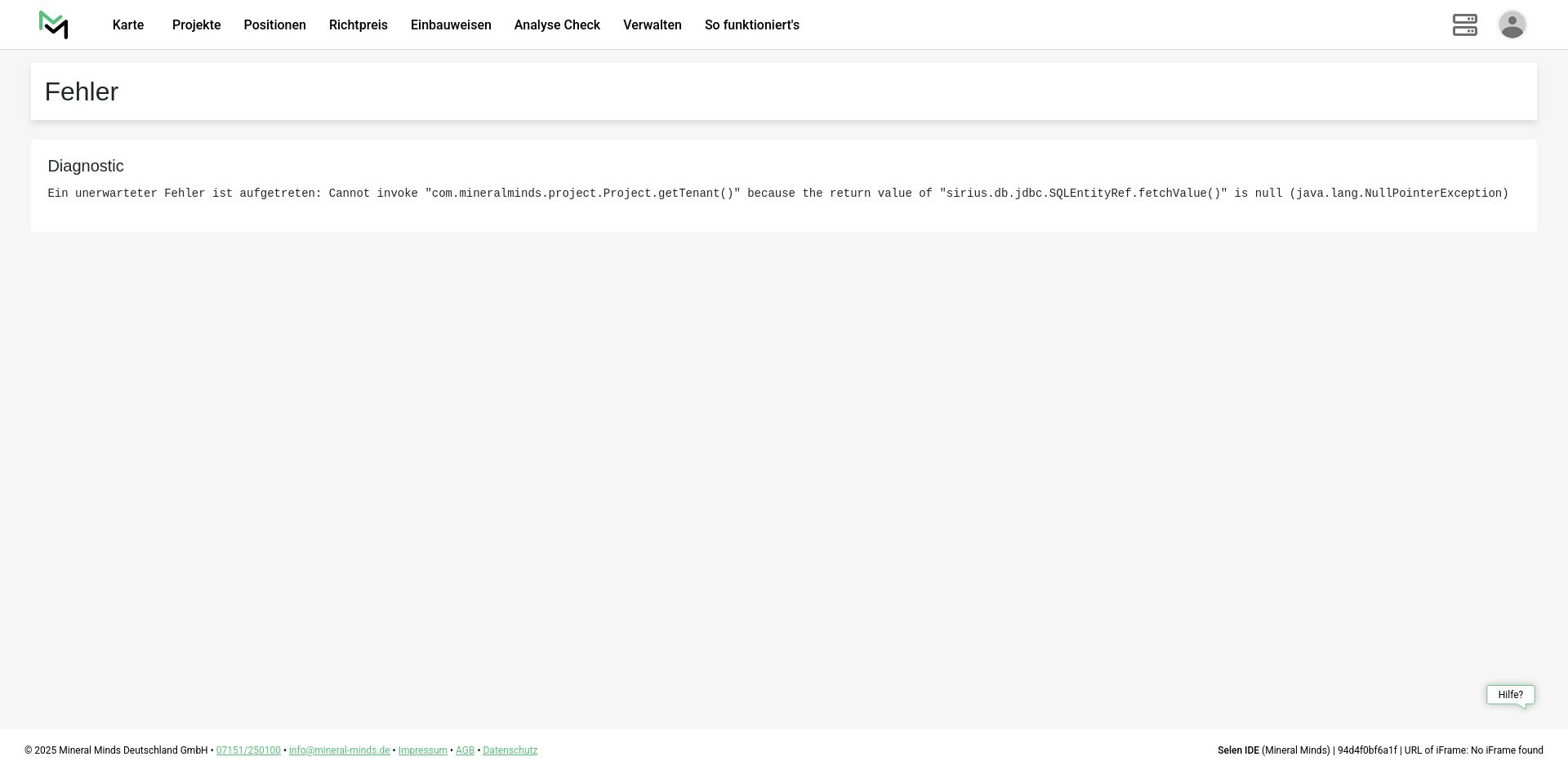Click the Hilfe? help bubble
Screen dimensions: 1568x770
click(1510, 695)
